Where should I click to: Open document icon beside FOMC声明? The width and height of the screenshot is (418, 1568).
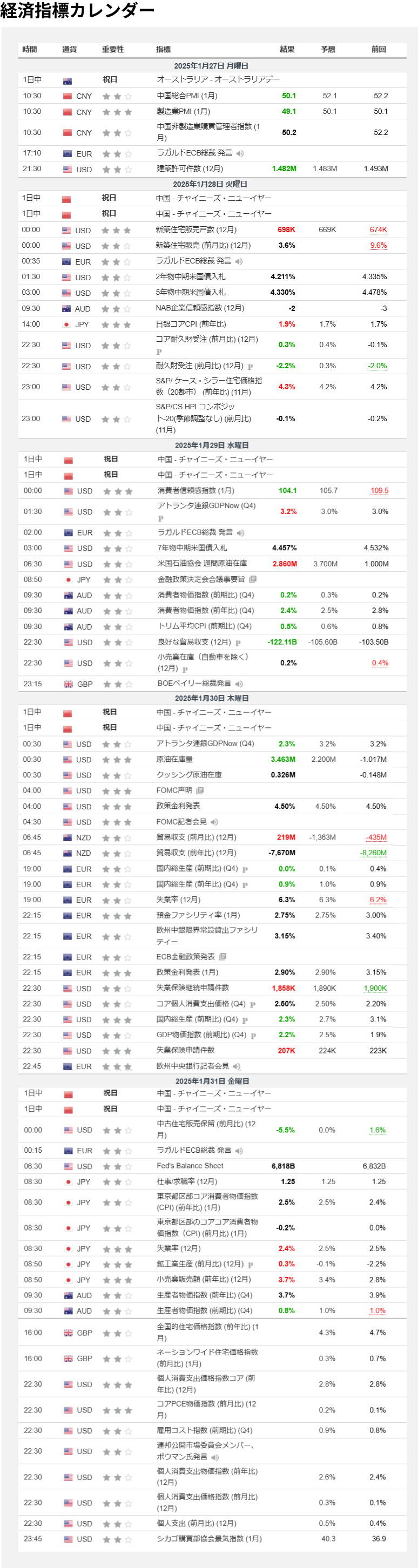pyautogui.click(x=200, y=790)
